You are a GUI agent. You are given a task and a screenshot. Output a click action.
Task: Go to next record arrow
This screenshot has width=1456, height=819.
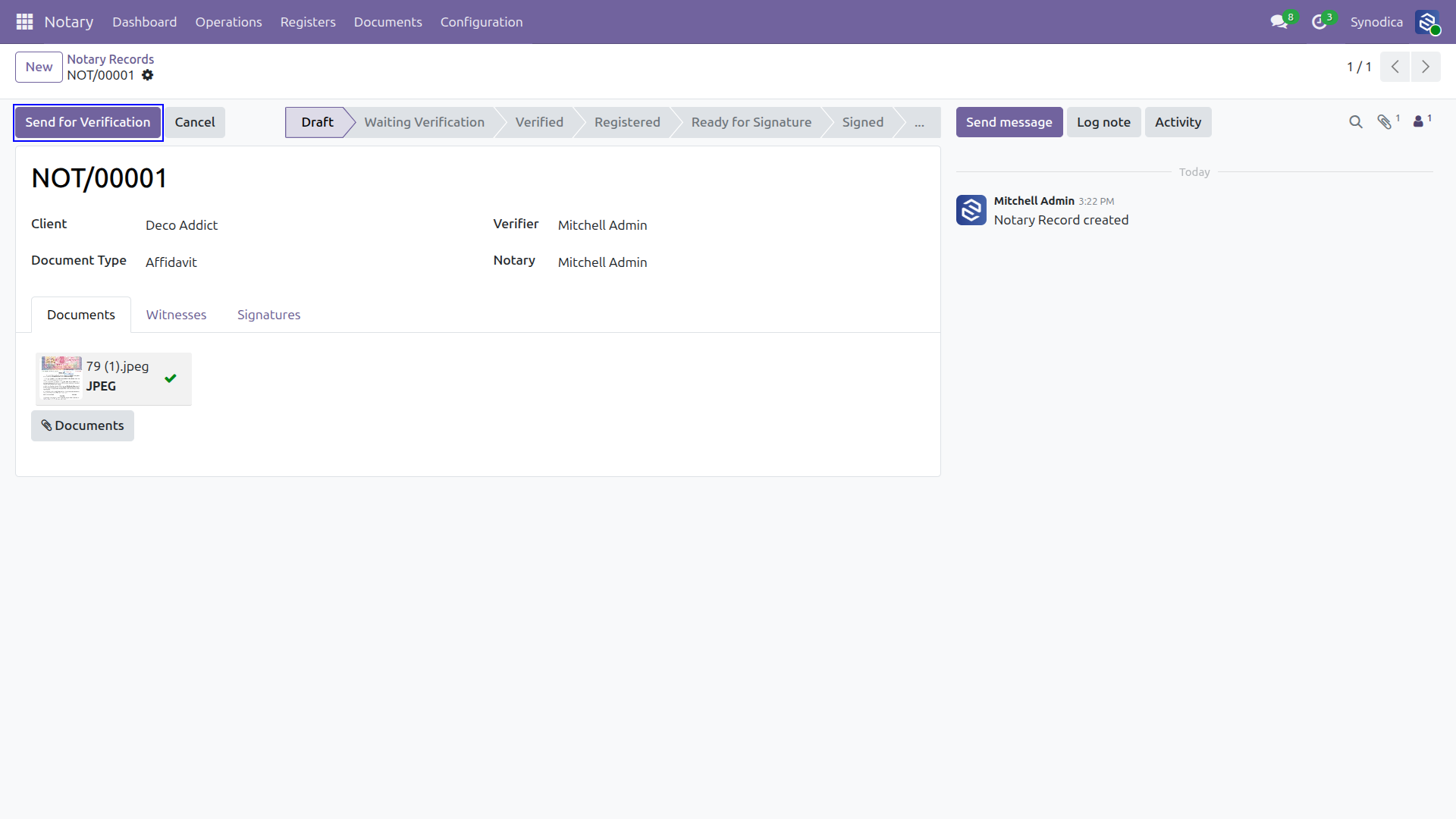coord(1426,67)
